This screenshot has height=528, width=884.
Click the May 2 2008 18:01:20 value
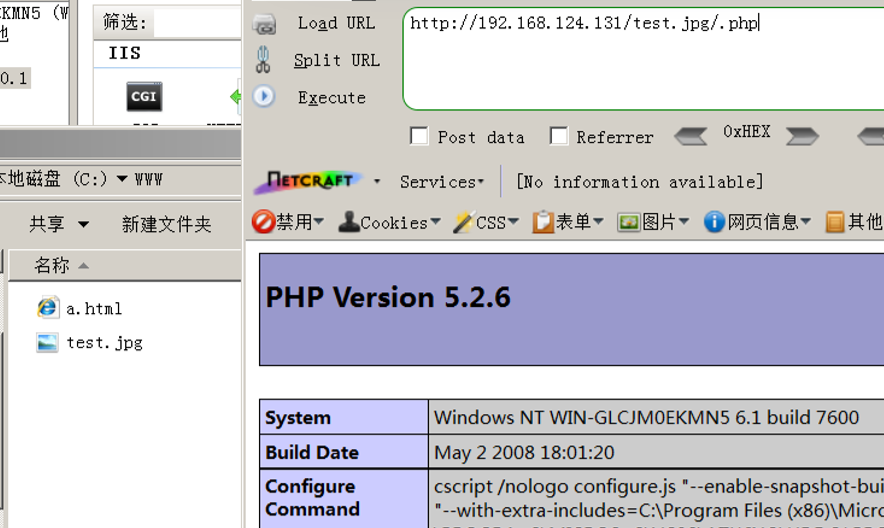click(x=524, y=452)
